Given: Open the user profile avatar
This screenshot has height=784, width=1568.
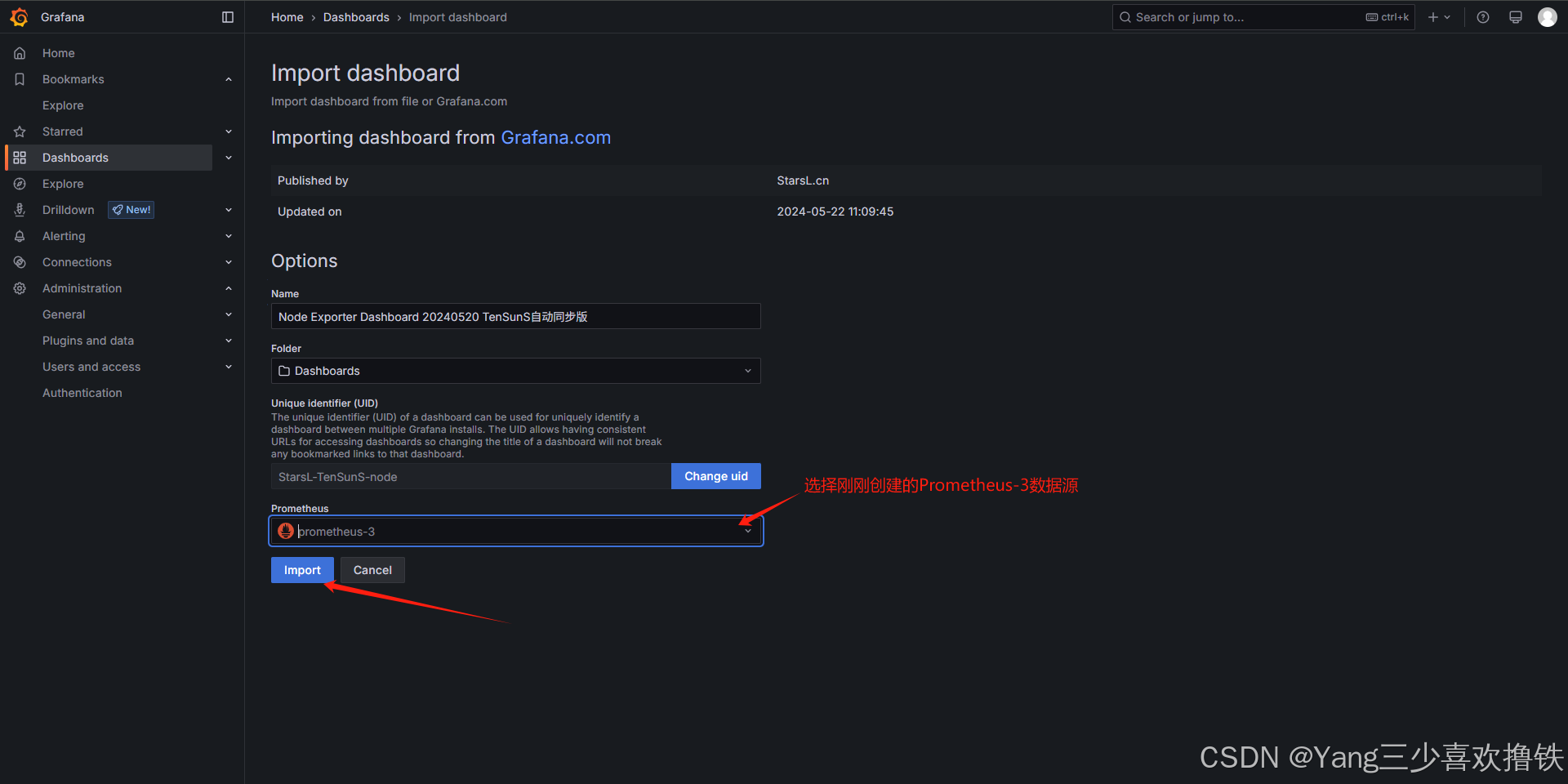Looking at the screenshot, I should click(1548, 17).
